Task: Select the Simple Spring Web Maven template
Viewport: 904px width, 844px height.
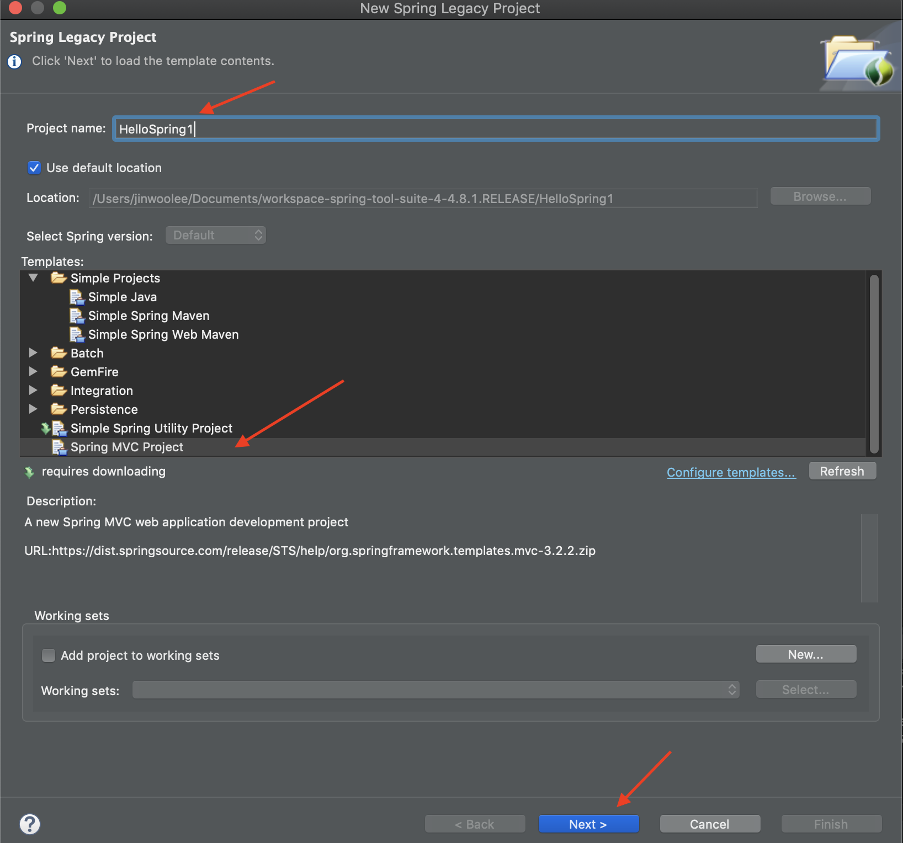Action: click(163, 334)
